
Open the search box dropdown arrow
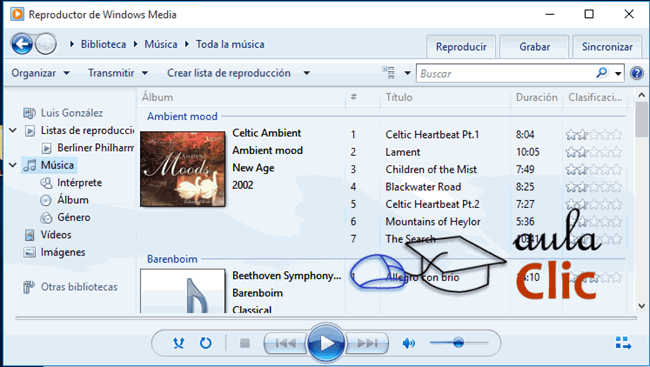point(618,74)
